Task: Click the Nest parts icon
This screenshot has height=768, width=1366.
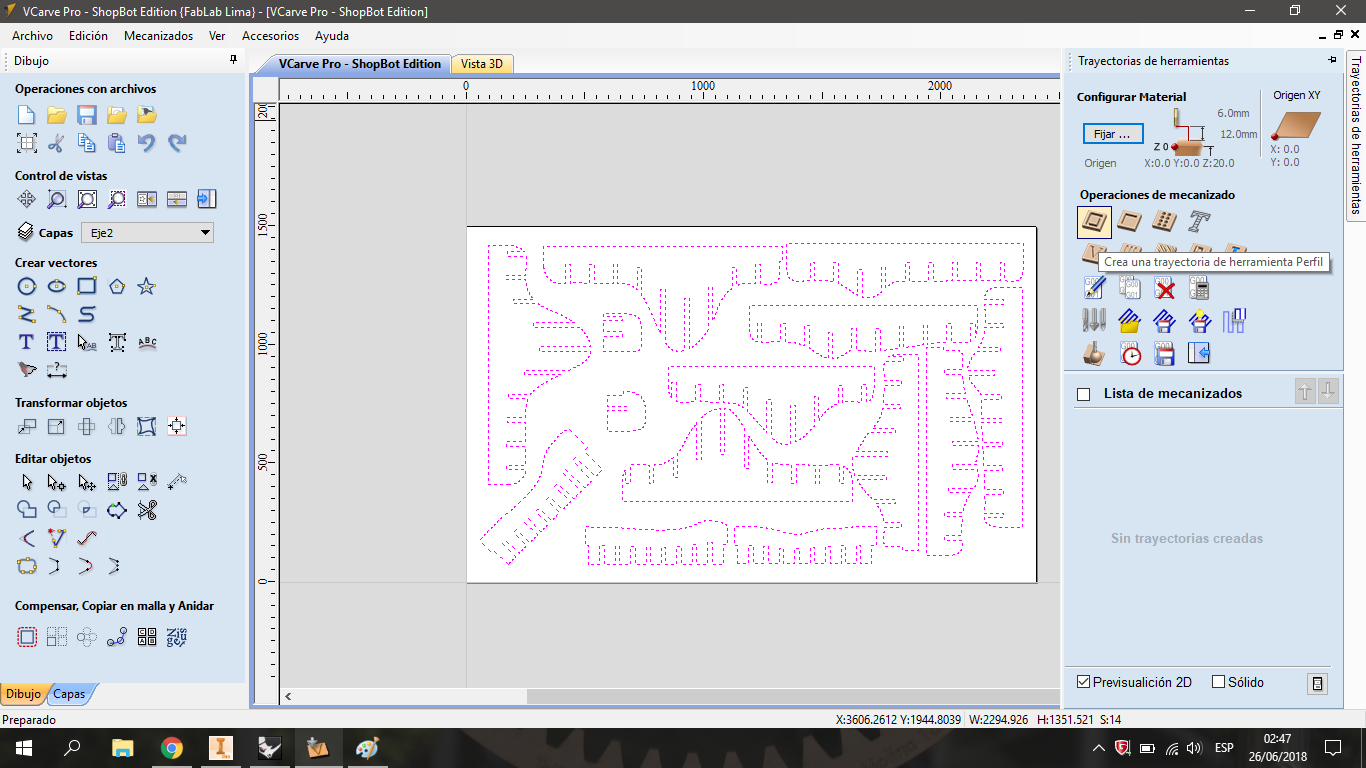Action: pyautogui.click(x=177, y=637)
